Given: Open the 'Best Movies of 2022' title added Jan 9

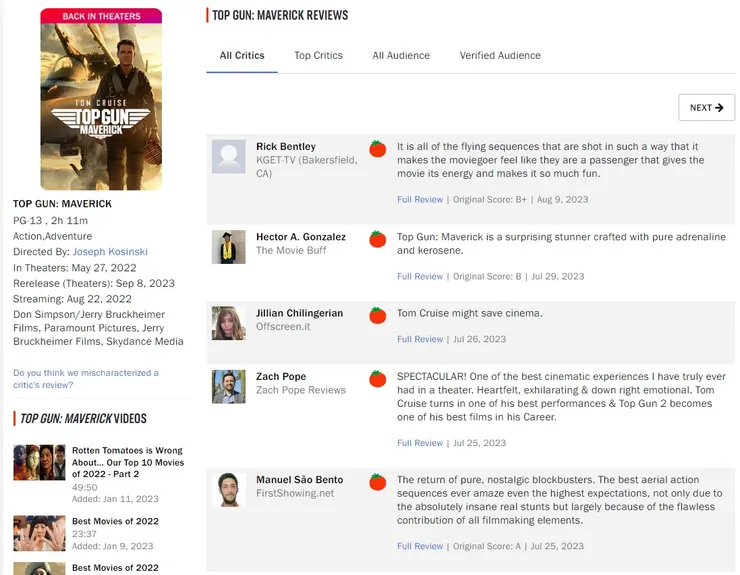Looking at the screenshot, I should pyautogui.click(x=115, y=521).
